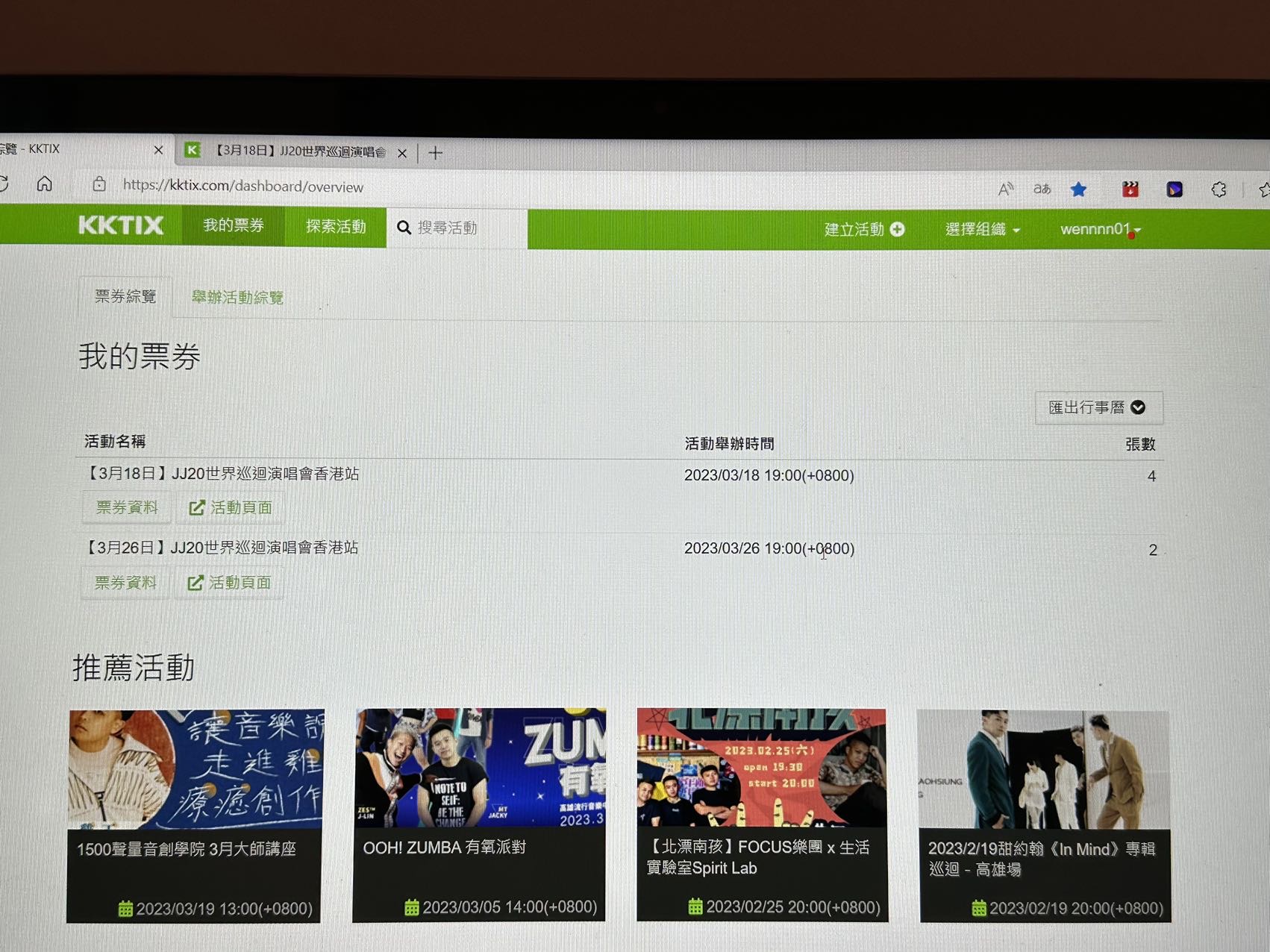Click the ZUMBA 有氧派對 event thumbnail

click(x=479, y=770)
